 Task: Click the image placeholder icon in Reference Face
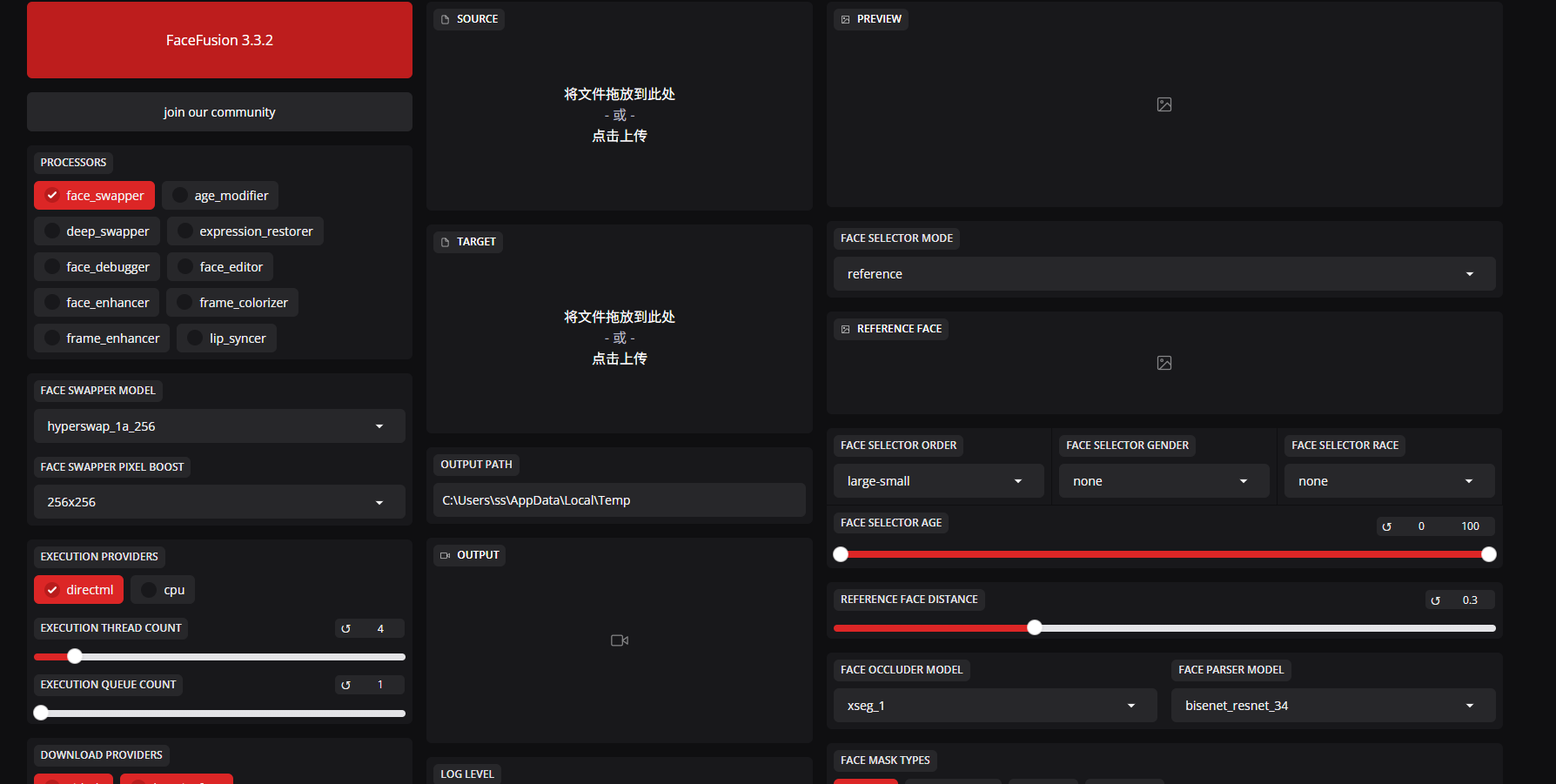(x=1164, y=363)
